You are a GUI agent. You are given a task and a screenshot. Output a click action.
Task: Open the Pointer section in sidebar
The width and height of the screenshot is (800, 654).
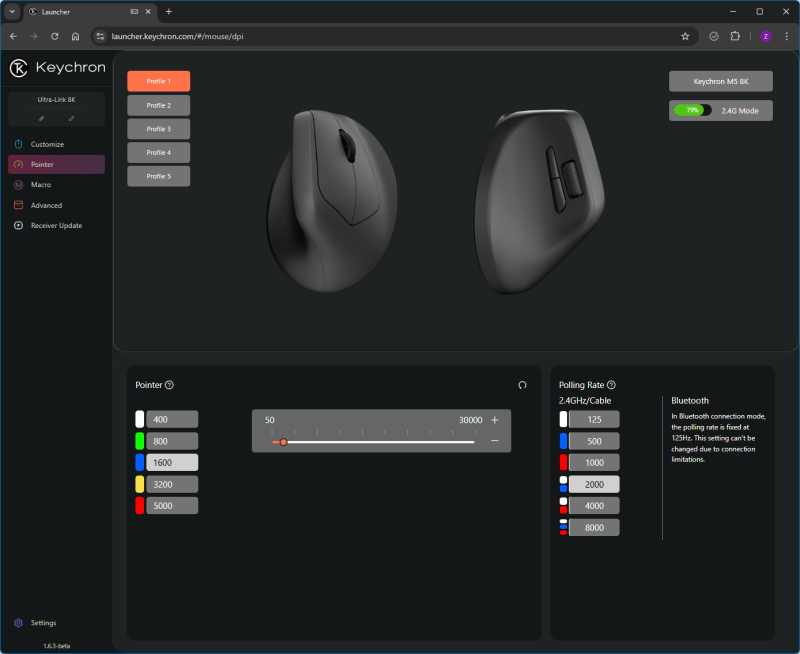coord(56,164)
